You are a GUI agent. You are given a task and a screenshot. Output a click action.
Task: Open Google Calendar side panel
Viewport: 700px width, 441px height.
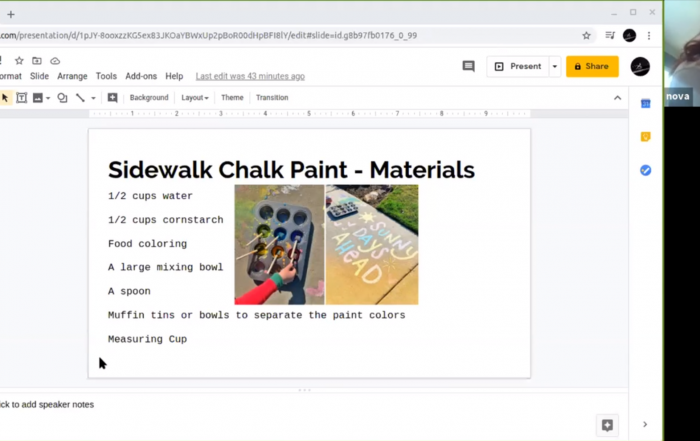(646, 103)
